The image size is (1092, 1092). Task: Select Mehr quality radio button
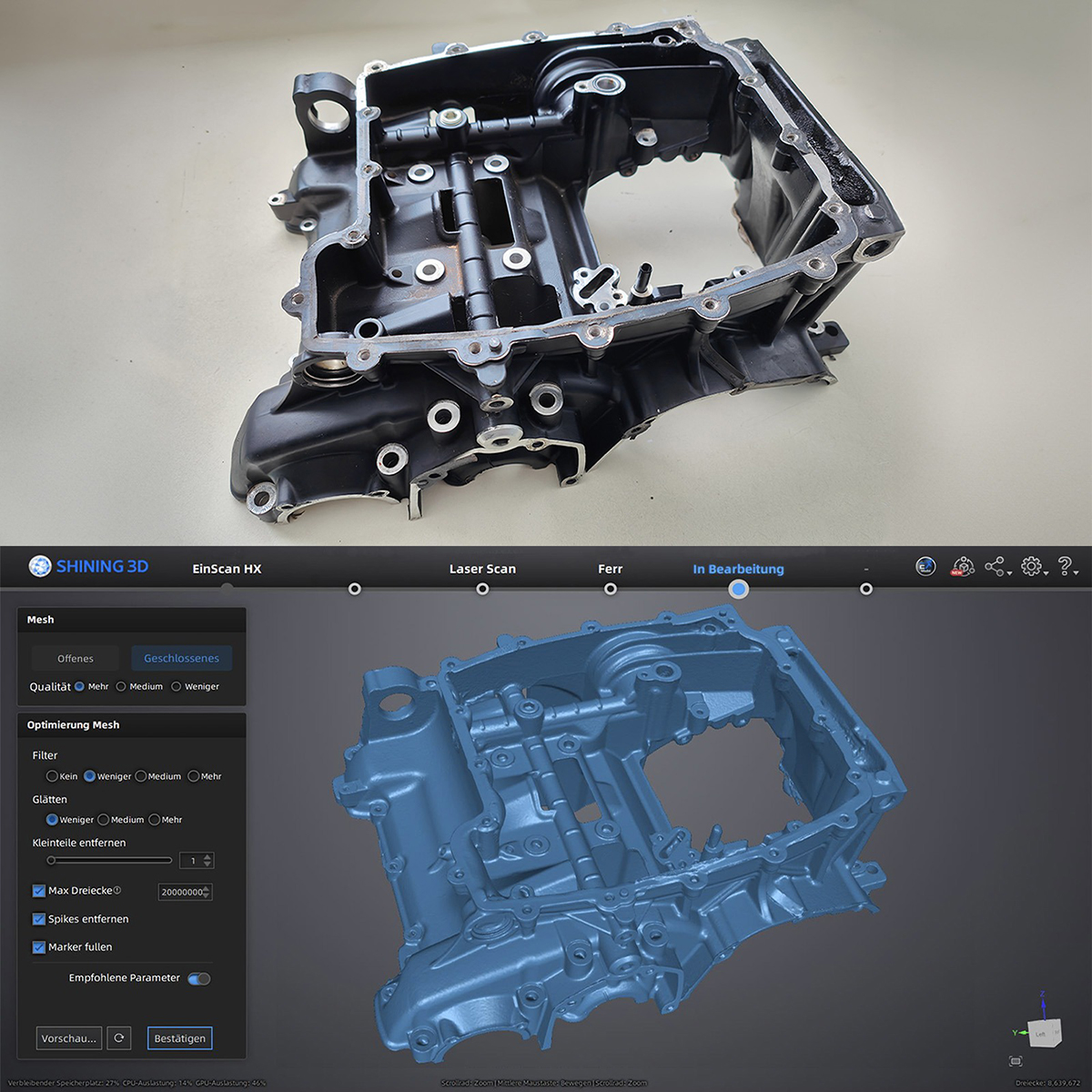[x=79, y=686]
